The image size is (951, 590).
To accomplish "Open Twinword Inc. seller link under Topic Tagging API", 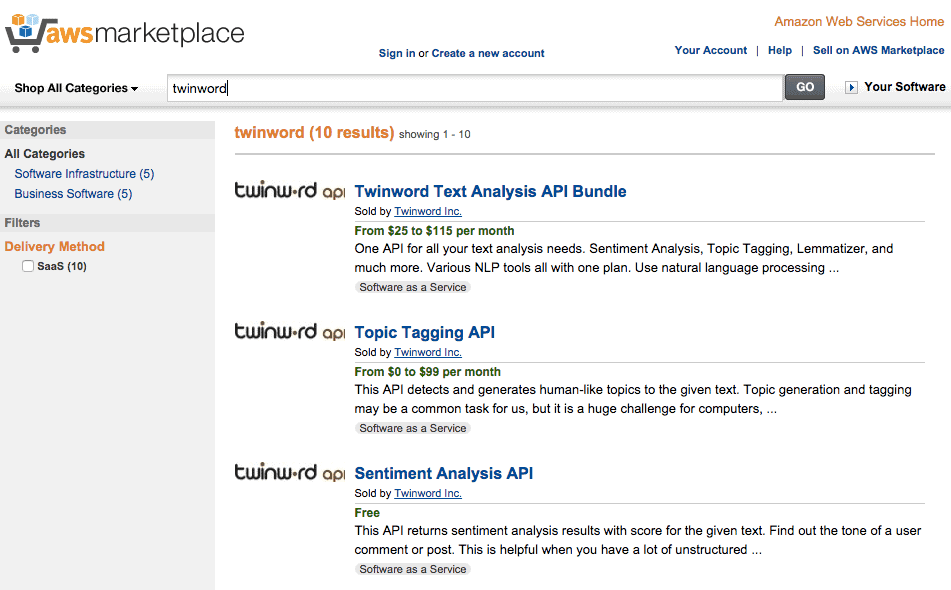I will 428,352.
